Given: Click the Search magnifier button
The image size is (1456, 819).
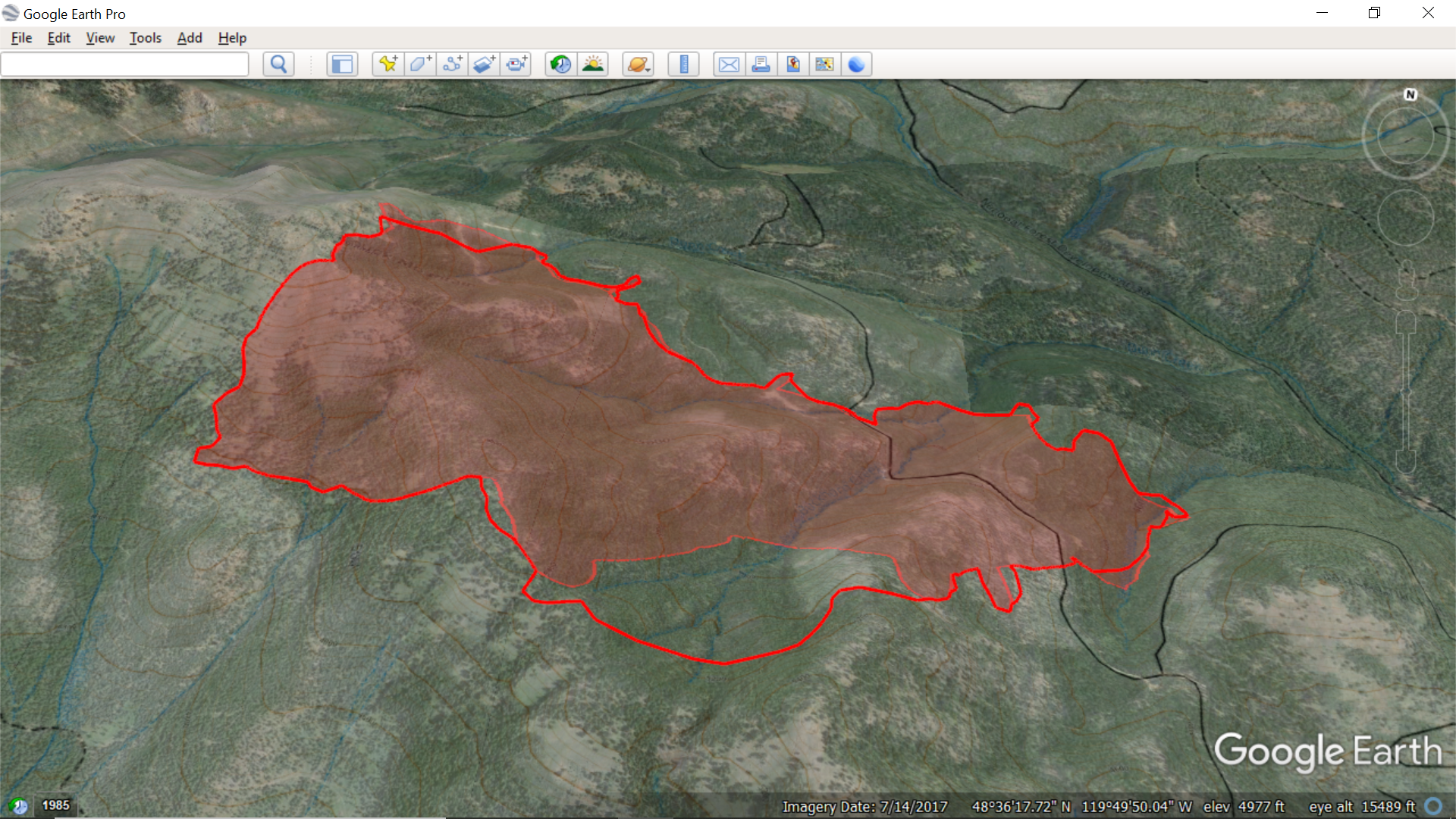Looking at the screenshot, I should (278, 64).
